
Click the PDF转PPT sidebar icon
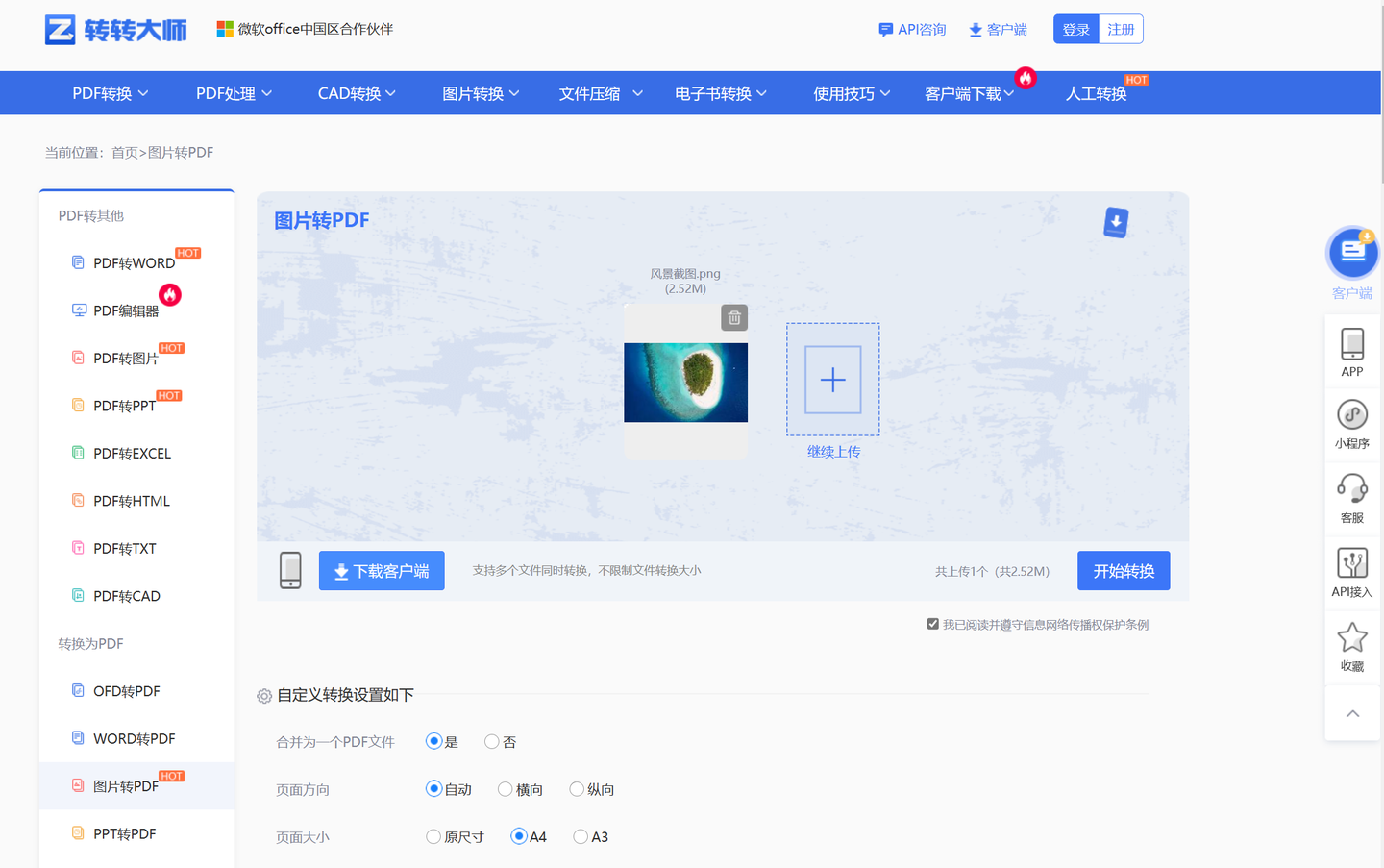click(x=78, y=405)
